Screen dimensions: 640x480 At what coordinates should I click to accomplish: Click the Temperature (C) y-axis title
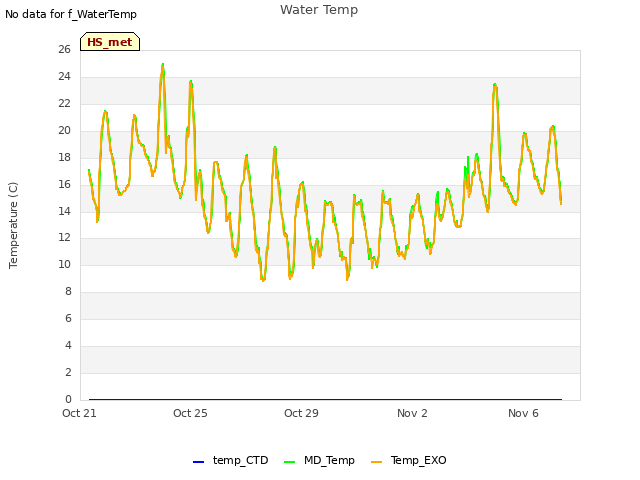pyautogui.click(x=13, y=225)
